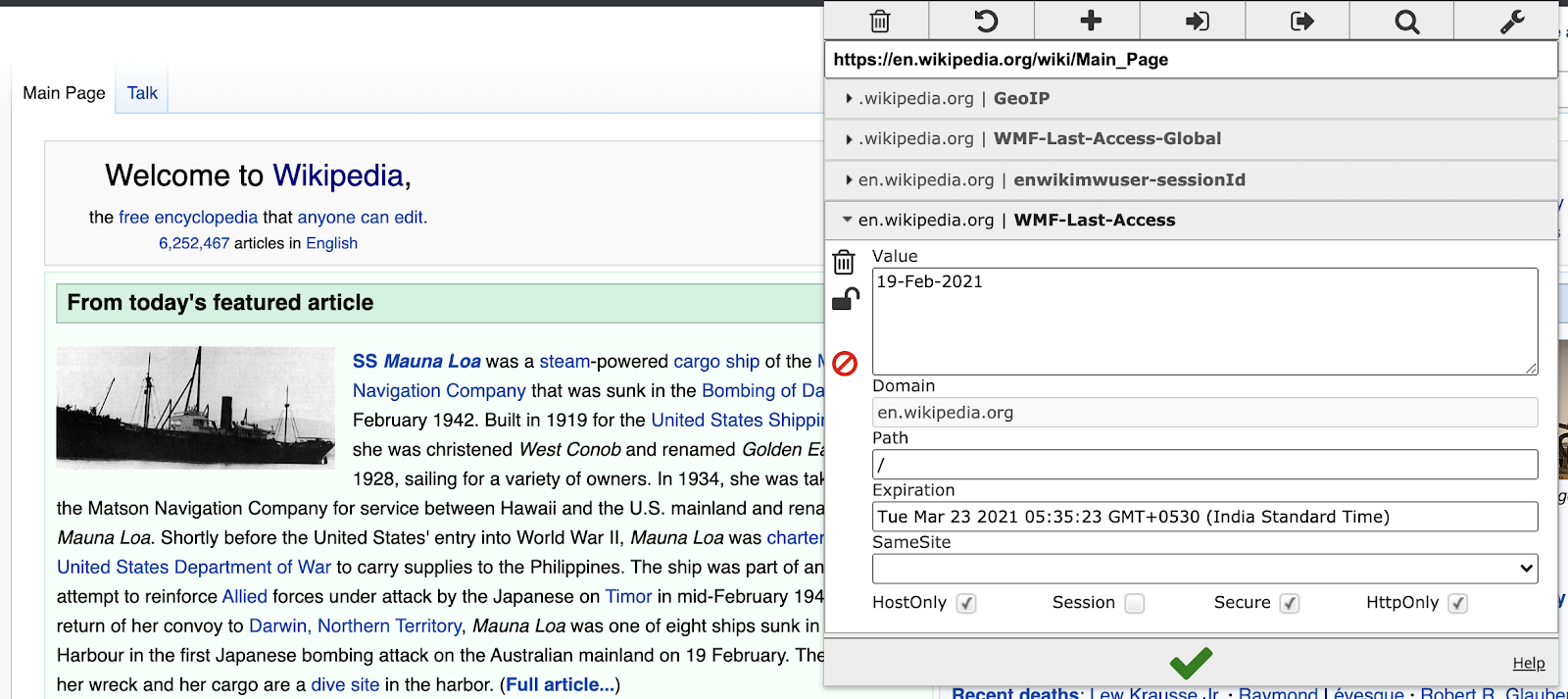Enable the Session checkbox
Viewport: 1568px width, 699px height.
[1135, 603]
